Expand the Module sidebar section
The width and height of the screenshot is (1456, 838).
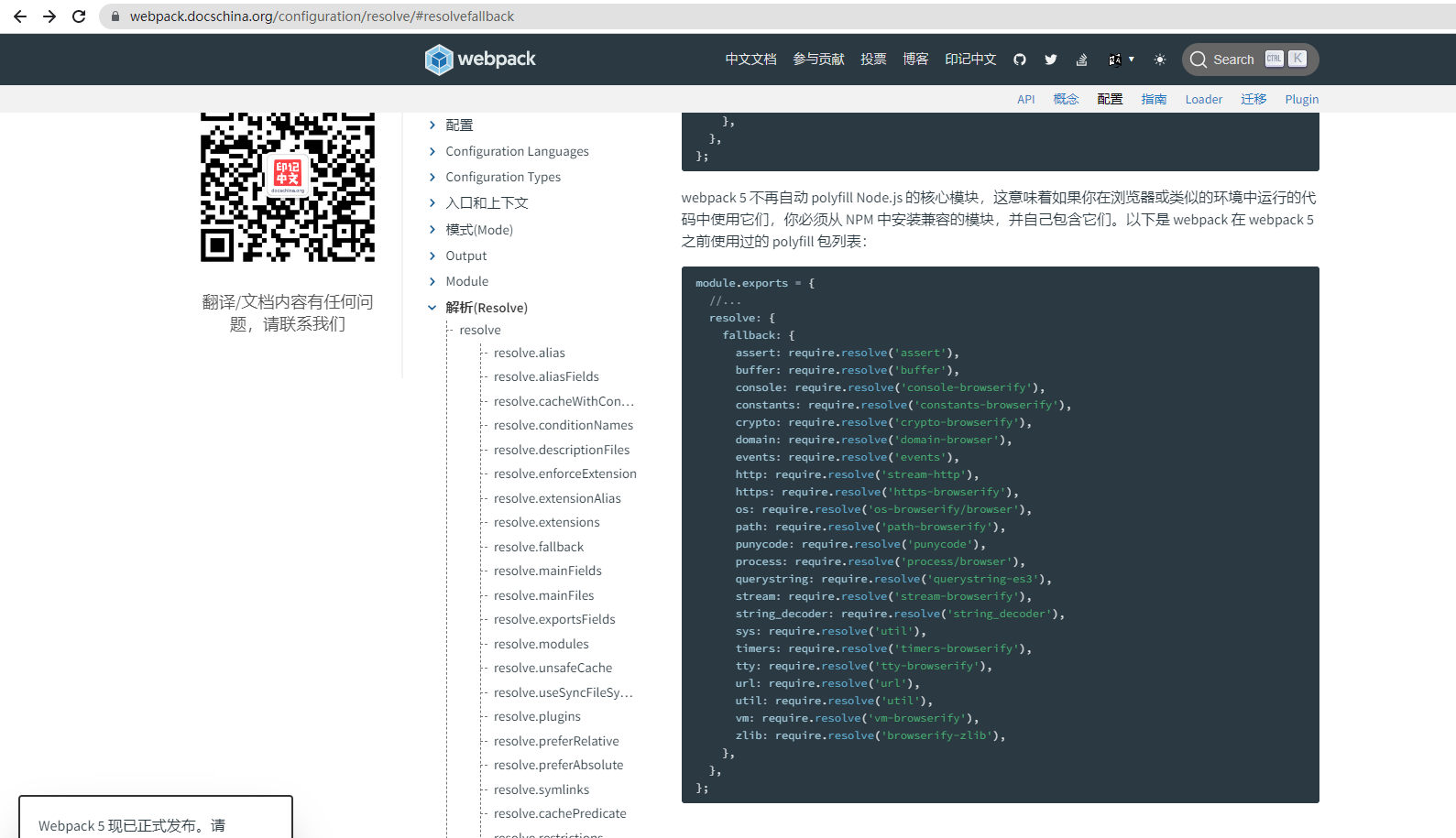(432, 281)
